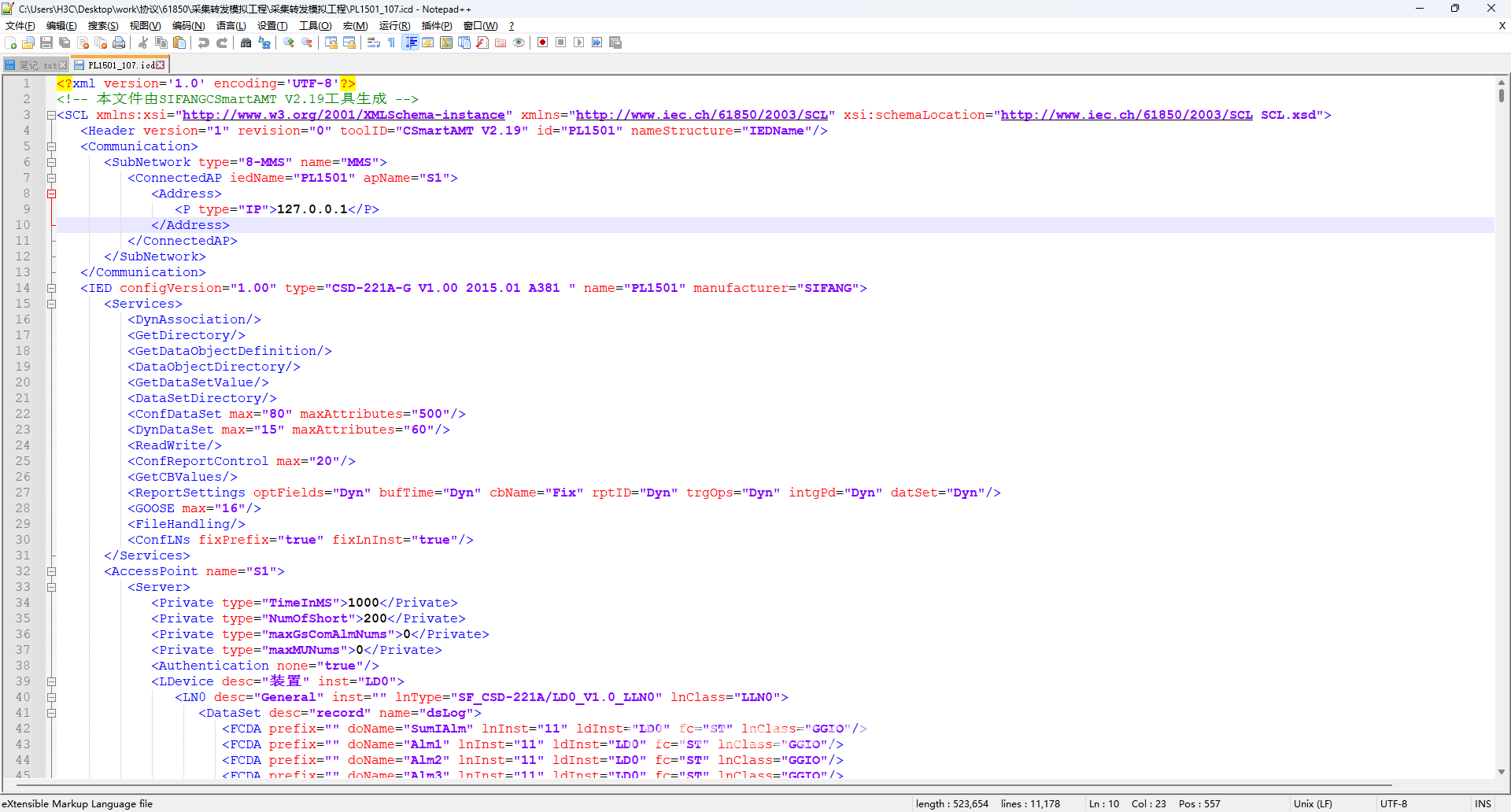Image resolution: width=1511 pixels, height=812 pixels.
Task: Toggle show all characters pilcrow icon
Action: coord(391,42)
